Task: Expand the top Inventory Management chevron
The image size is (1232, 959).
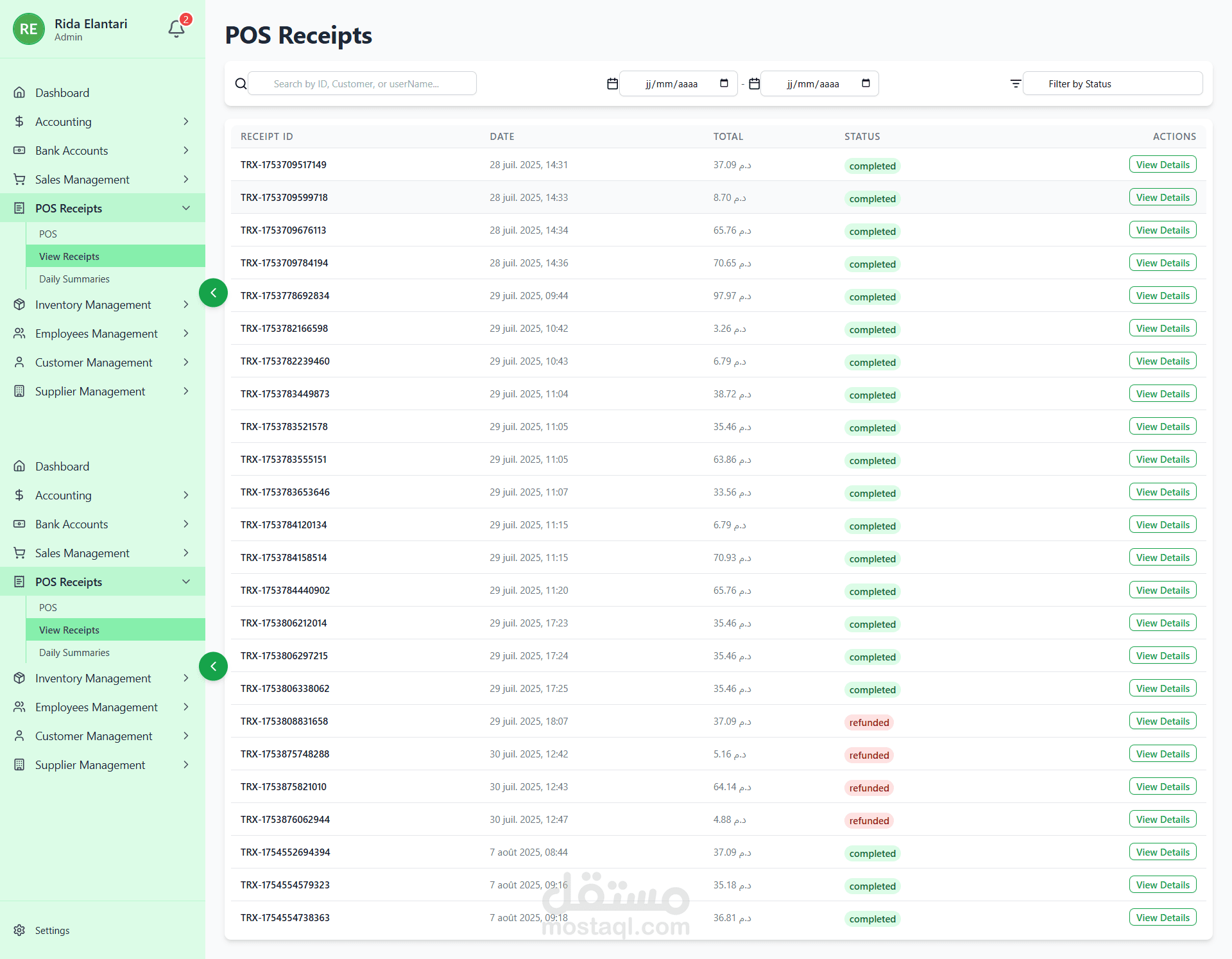Action: (186, 304)
